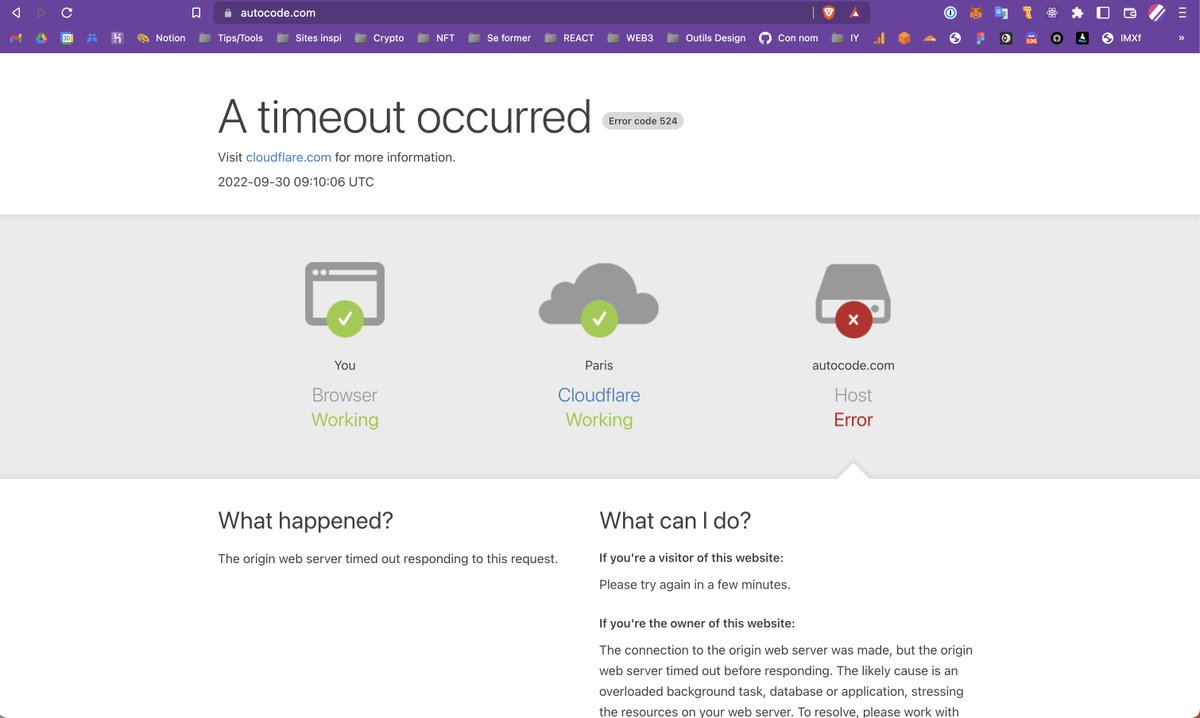
Task: Open the REACT bookmark folder
Action: click(569, 38)
